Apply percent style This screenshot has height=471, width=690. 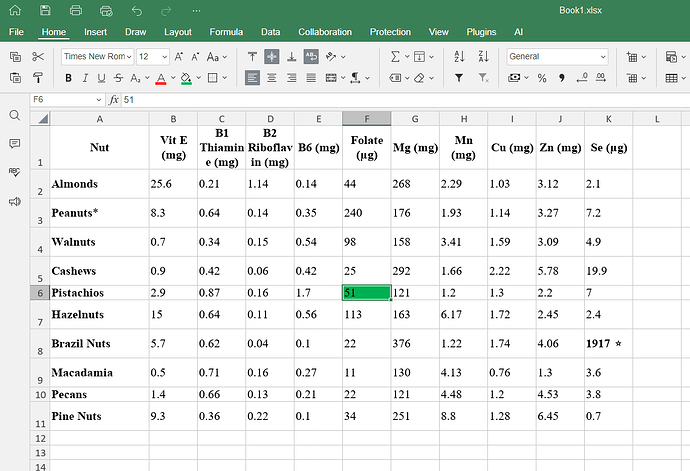tap(542, 78)
